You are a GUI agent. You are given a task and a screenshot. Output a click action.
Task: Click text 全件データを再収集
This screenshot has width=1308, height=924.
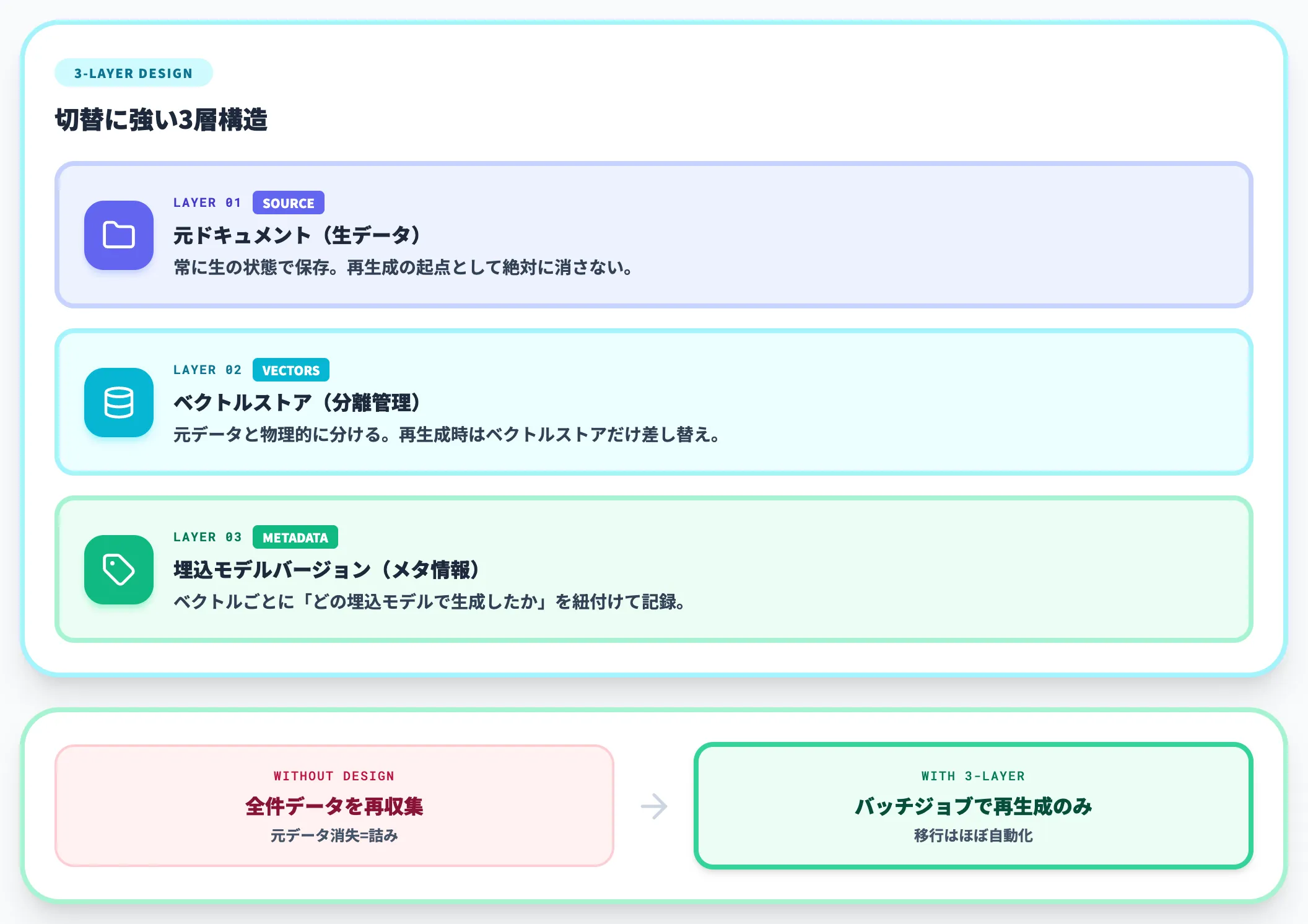click(x=334, y=806)
